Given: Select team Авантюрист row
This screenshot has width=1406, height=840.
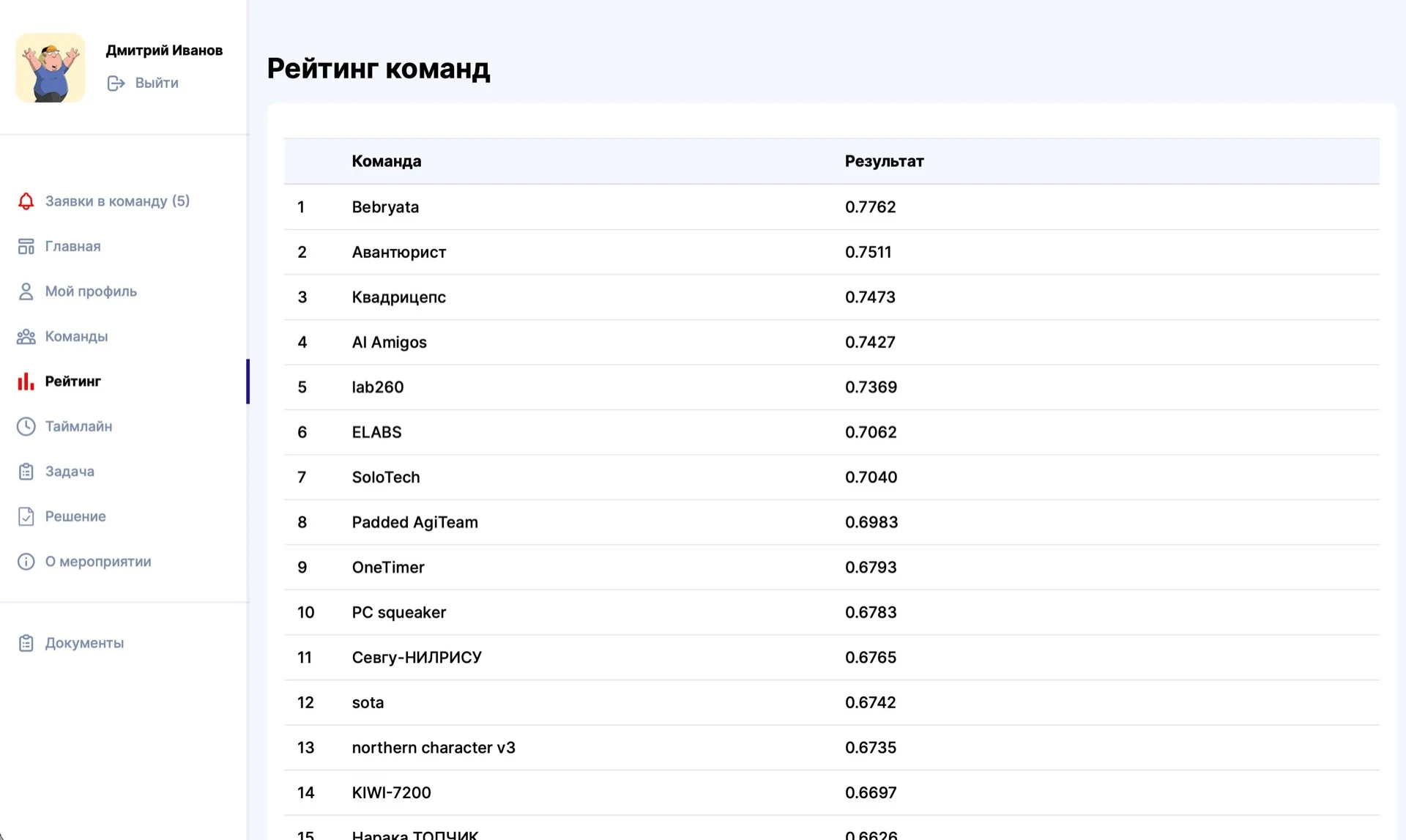Looking at the screenshot, I should [x=831, y=252].
